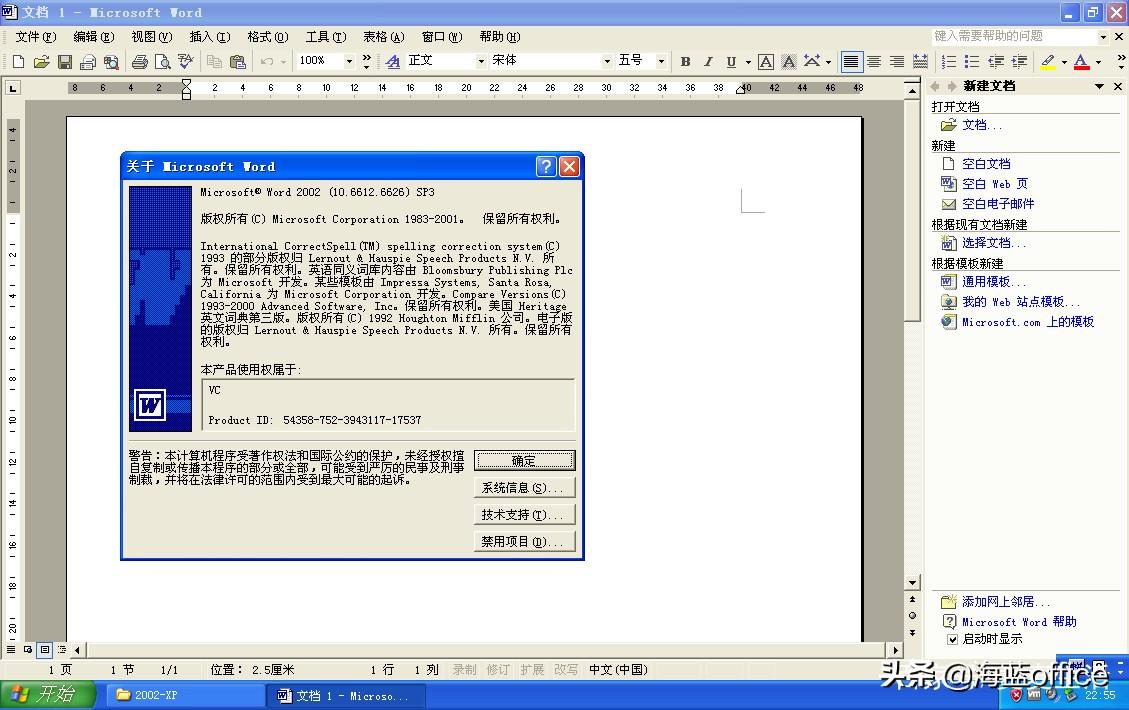1129x710 pixels.
Task: Click the Print Preview icon
Action: tap(163, 62)
